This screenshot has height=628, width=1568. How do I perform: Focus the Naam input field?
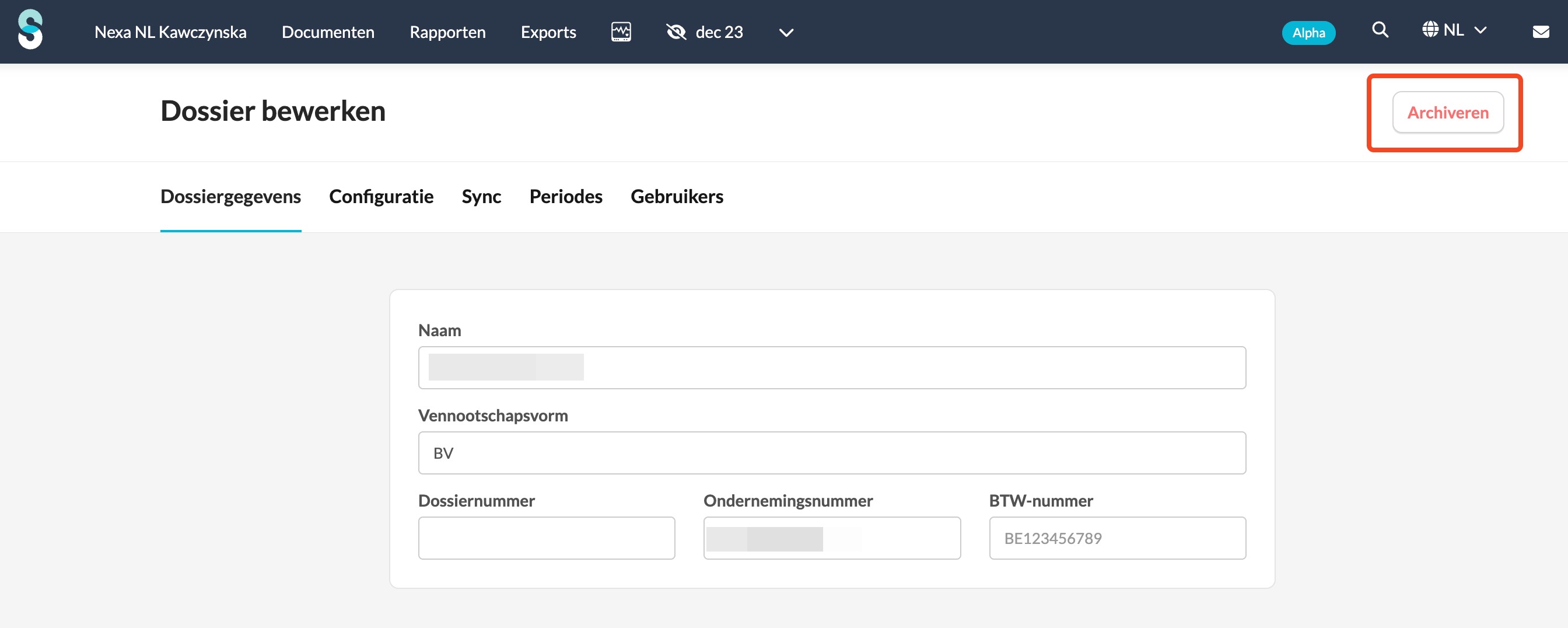coord(831,368)
